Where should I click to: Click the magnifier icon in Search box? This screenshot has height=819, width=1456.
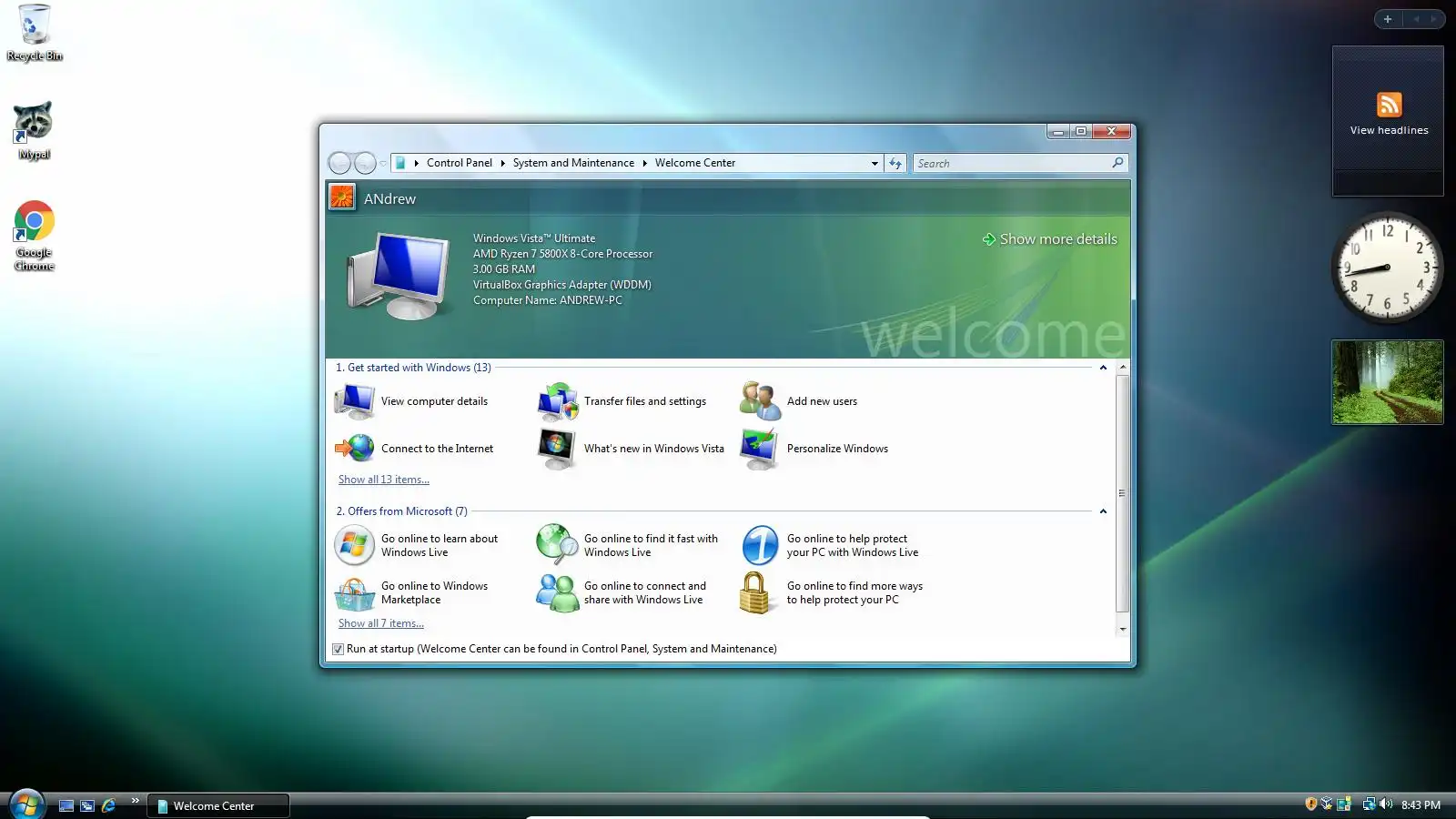click(1117, 163)
